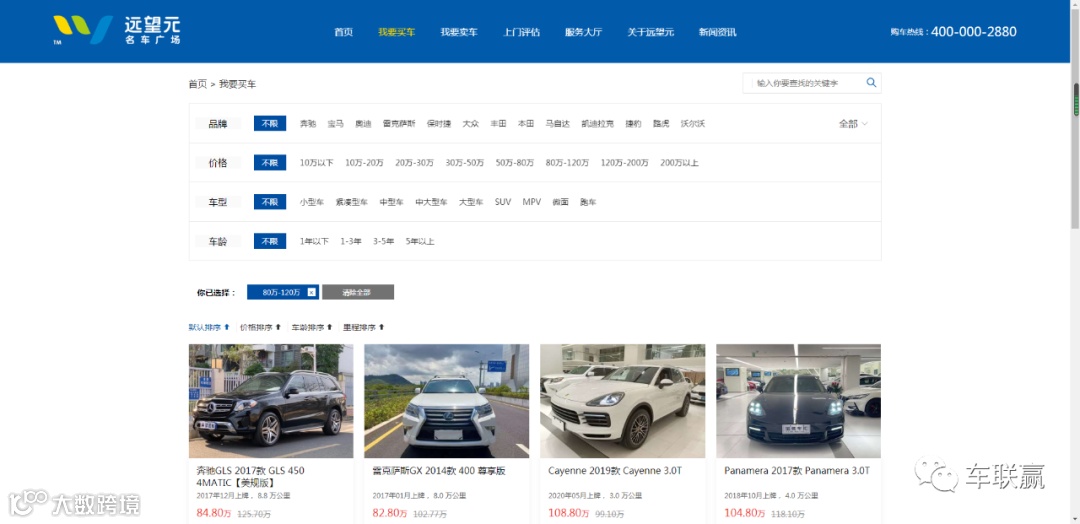Remove the 80万-120万 filter tag
This screenshot has width=1080, height=524.
tap(311, 292)
